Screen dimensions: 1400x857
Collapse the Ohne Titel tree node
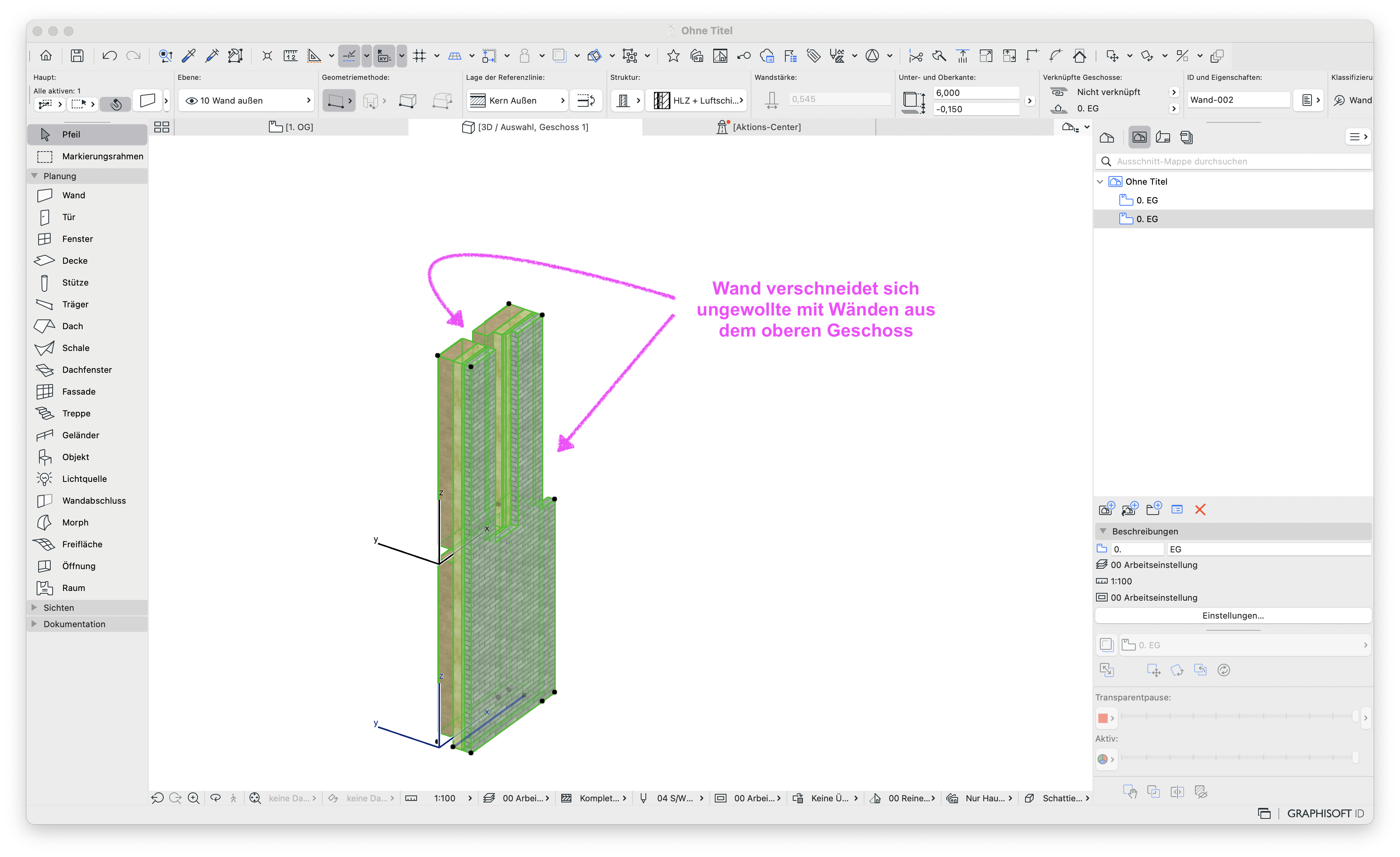click(x=1101, y=182)
